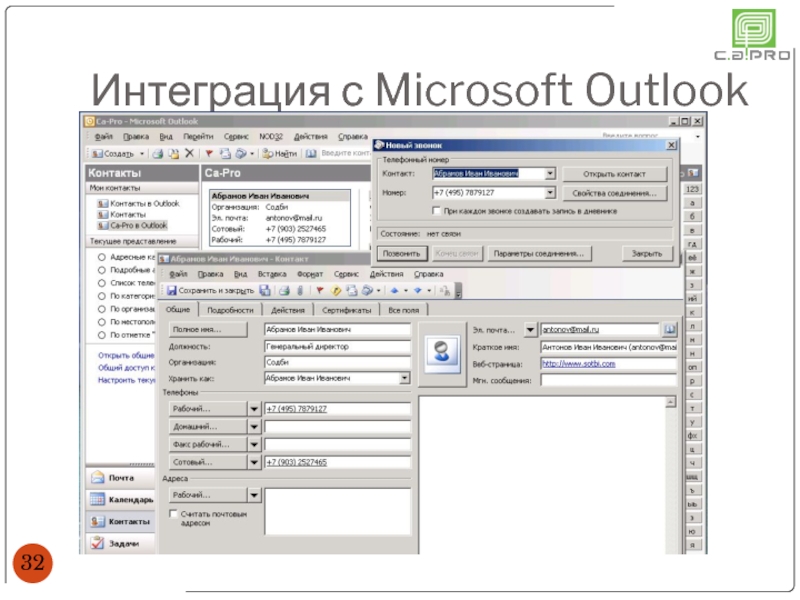Check journal entry on each call checkbox

click(436, 210)
